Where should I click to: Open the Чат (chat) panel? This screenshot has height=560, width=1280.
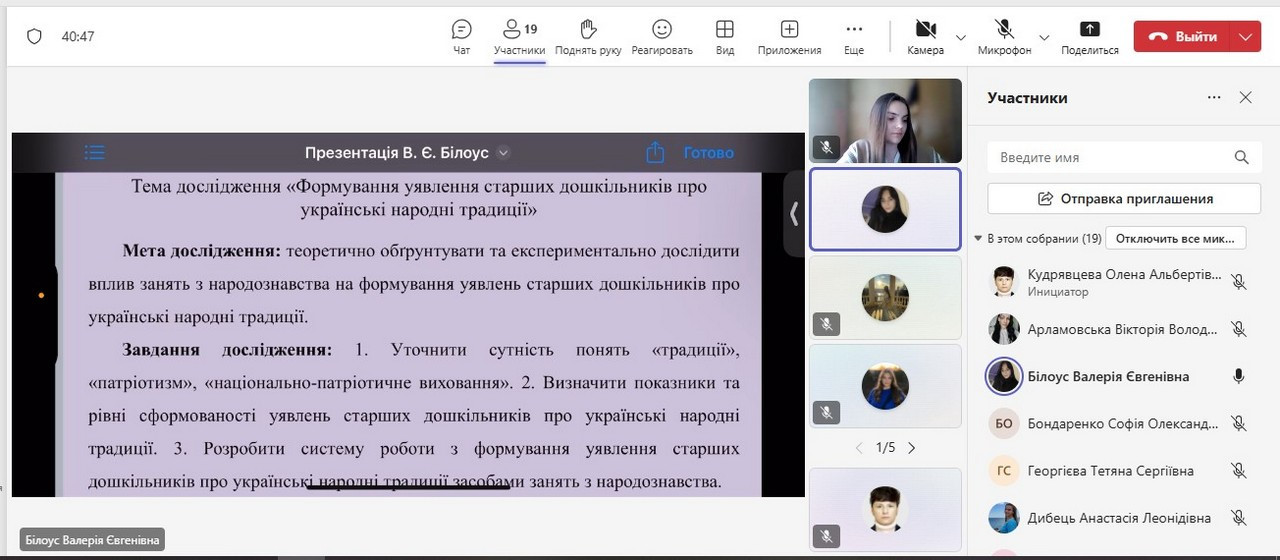(x=461, y=36)
